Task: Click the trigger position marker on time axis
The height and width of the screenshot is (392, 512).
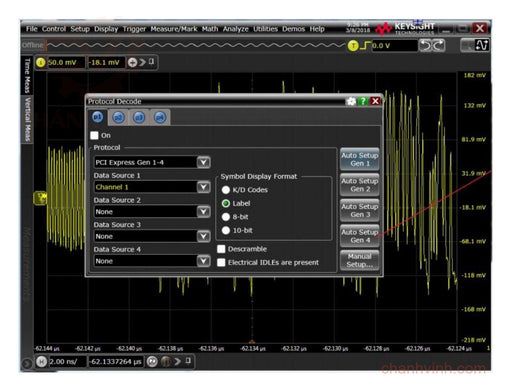Action: coord(252,342)
